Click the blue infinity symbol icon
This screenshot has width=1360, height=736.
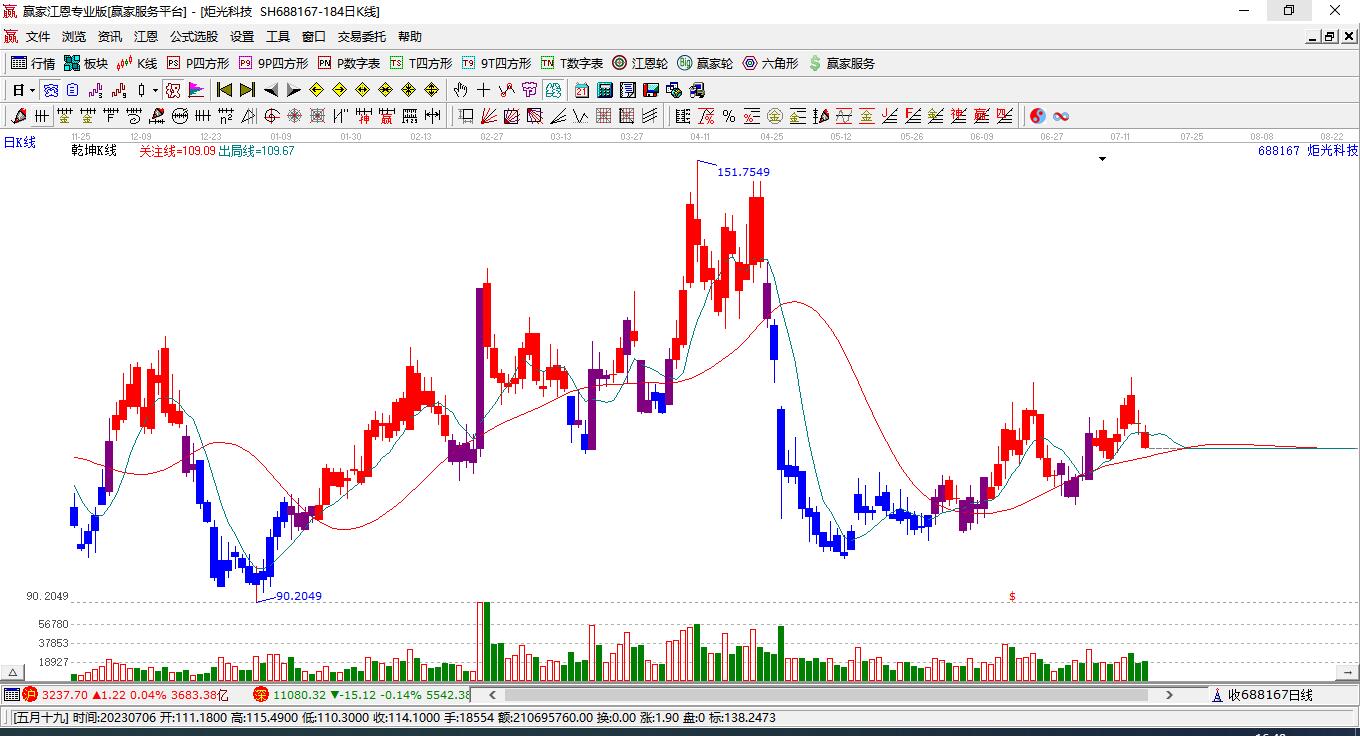point(1061,116)
